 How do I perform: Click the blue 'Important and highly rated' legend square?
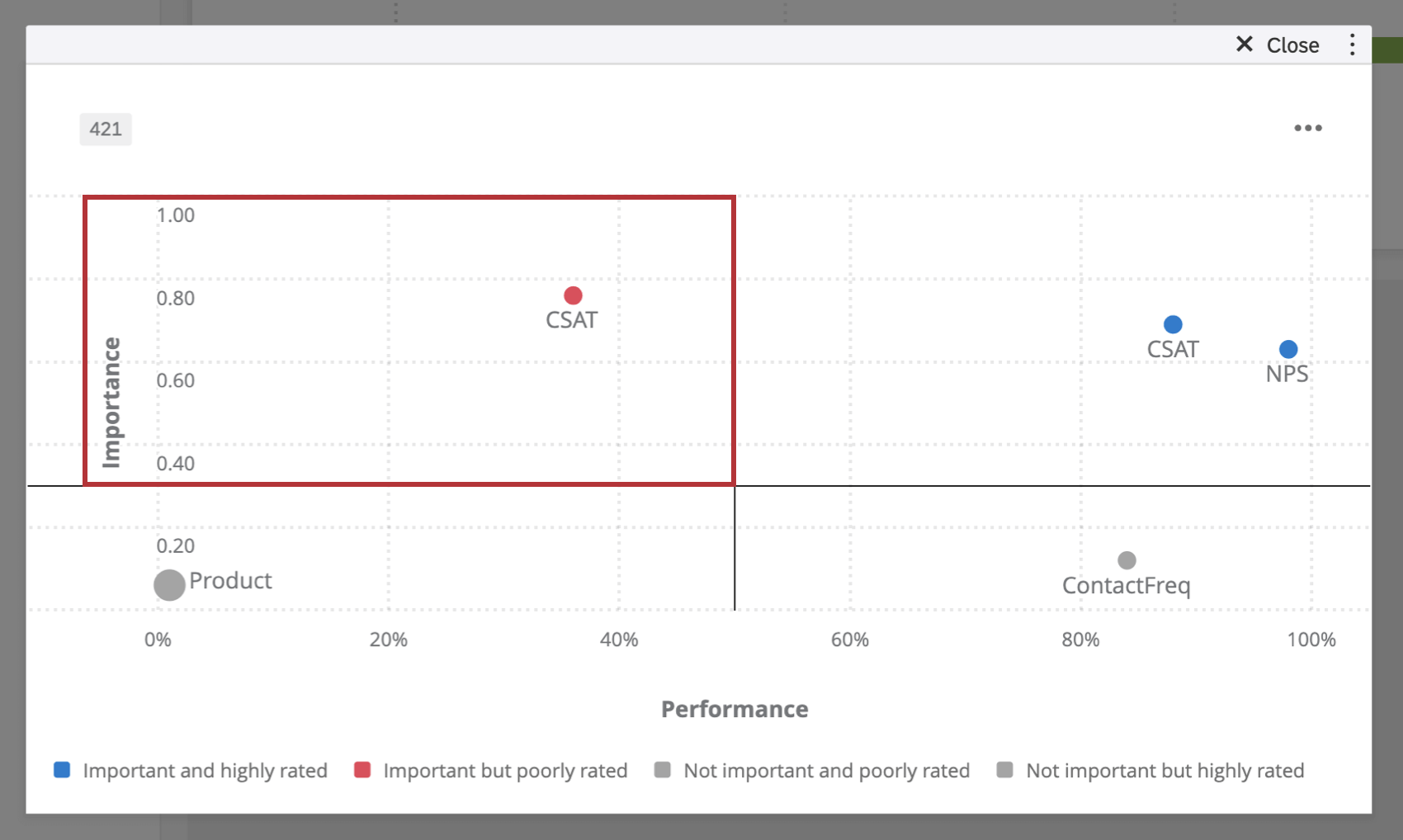(61, 769)
